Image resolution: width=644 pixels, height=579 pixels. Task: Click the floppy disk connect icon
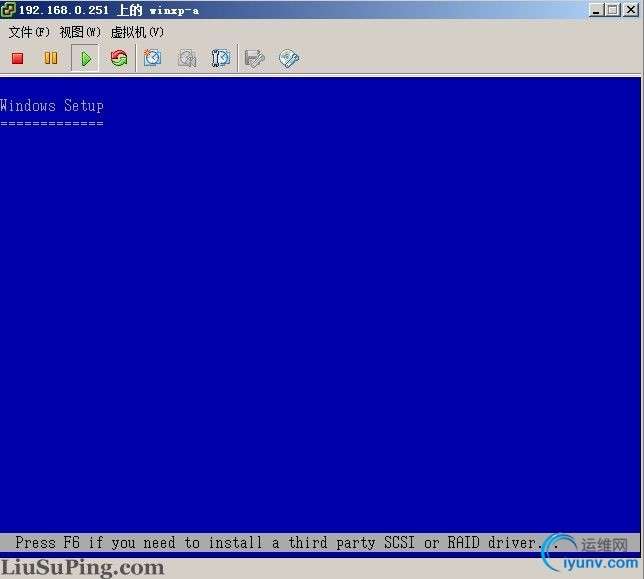click(x=255, y=58)
